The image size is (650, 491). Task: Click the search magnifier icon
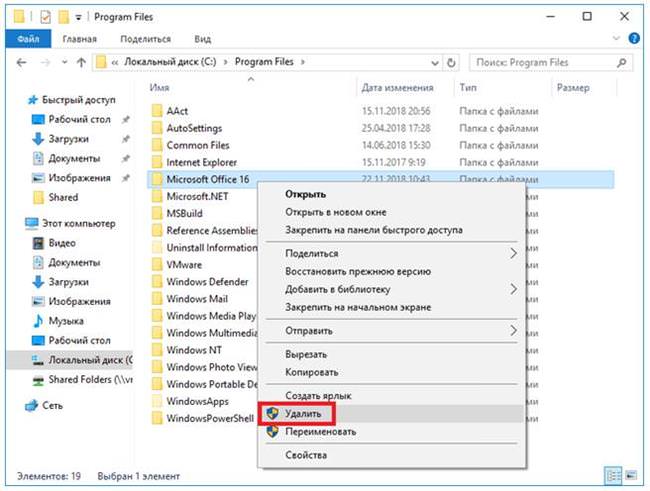point(621,63)
